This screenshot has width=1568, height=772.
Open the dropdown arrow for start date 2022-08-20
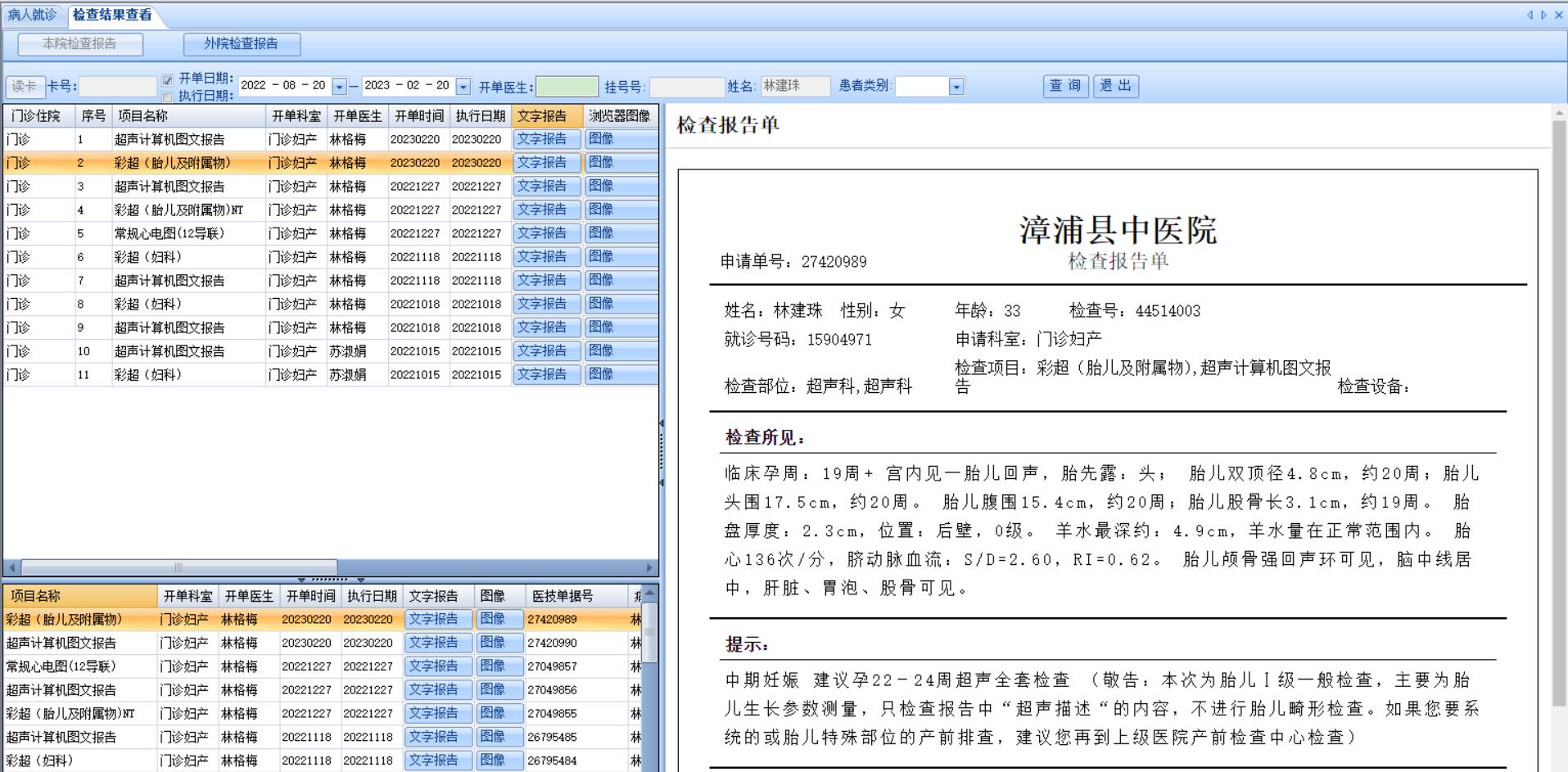coord(339,87)
